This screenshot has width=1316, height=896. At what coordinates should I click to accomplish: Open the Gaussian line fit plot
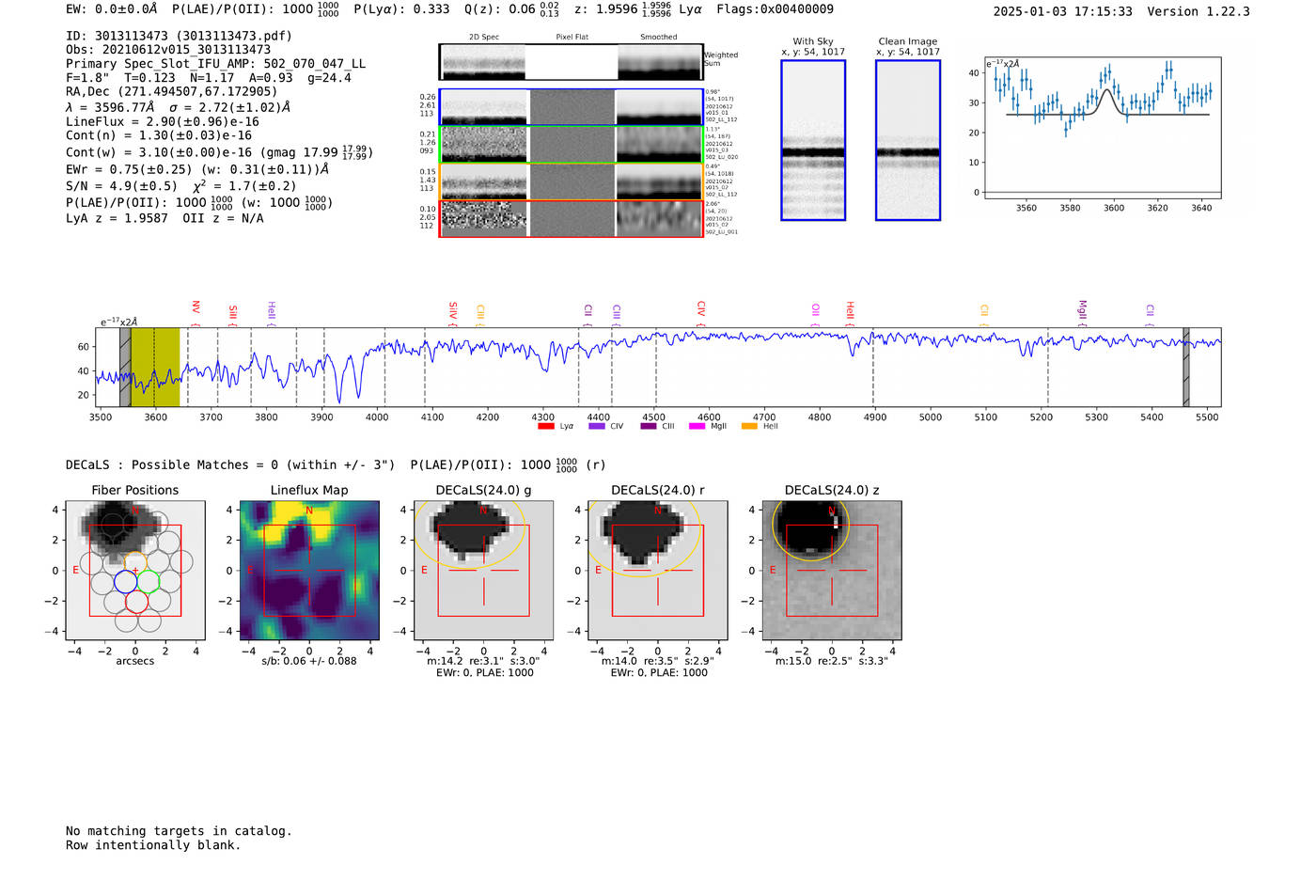pos(1103,128)
